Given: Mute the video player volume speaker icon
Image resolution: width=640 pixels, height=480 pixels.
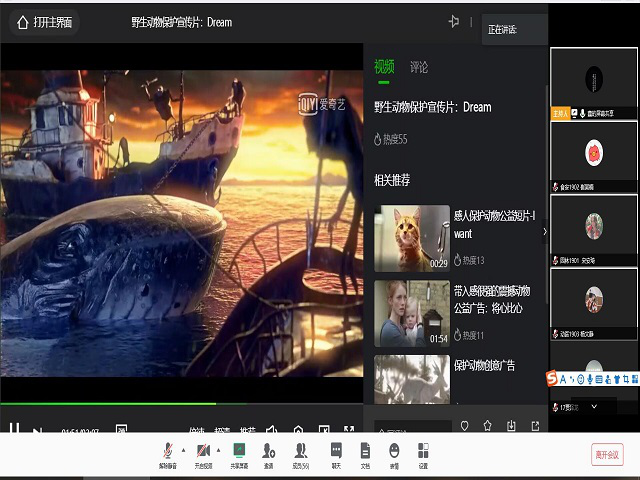Looking at the screenshot, I should 271,429.
